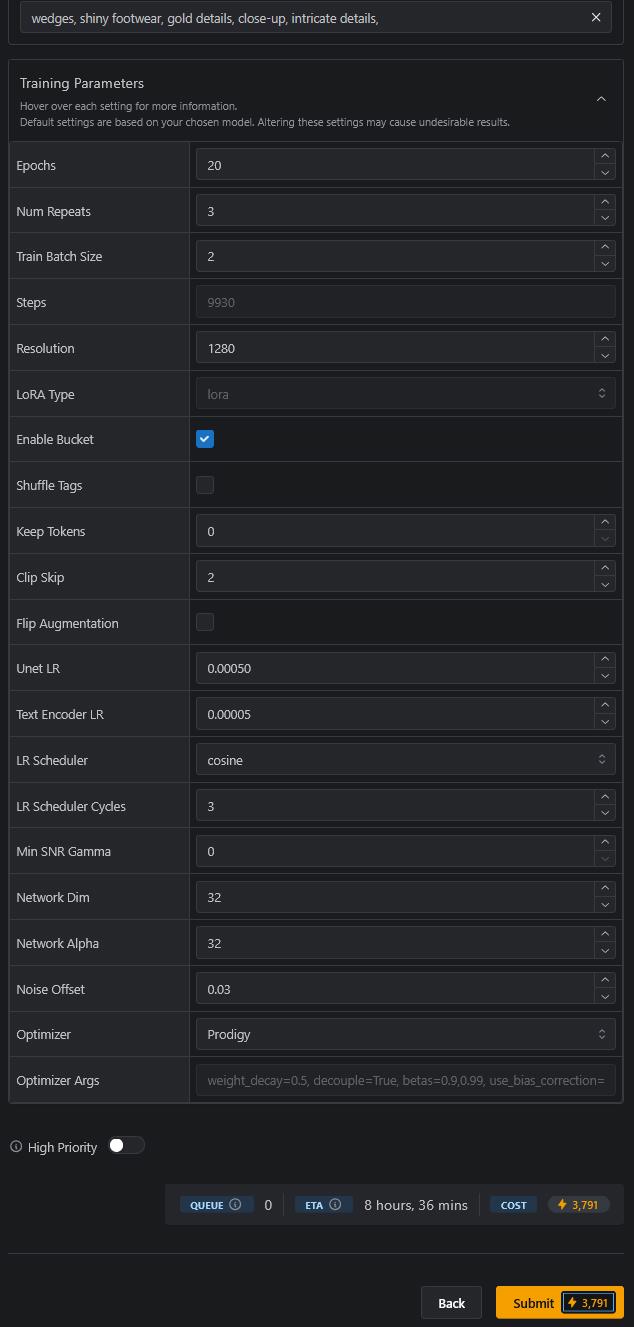Click the Noise Offset input field
634x1327 pixels.
[x=395, y=989]
